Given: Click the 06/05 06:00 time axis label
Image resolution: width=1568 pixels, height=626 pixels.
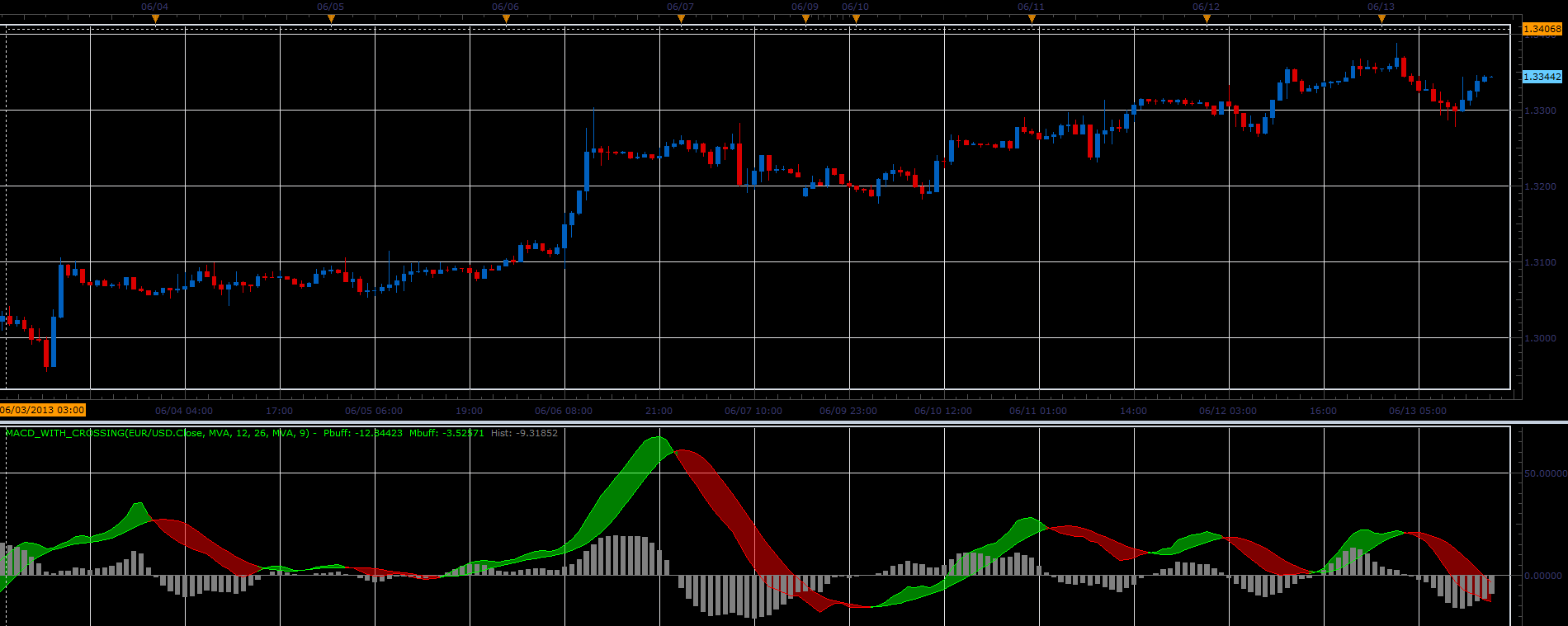Looking at the screenshot, I should click(x=374, y=411).
